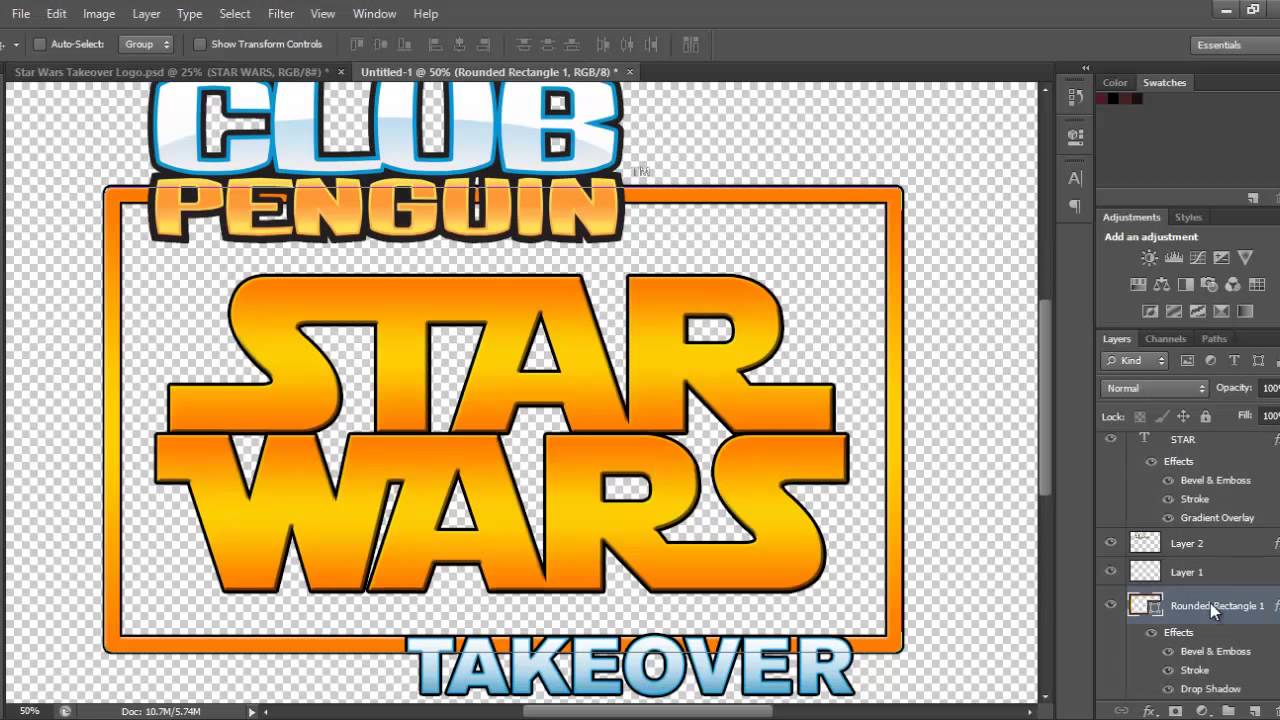The image size is (1280, 720).
Task: Add a layer mask
Action: pyautogui.click(x=1176, y=711)
